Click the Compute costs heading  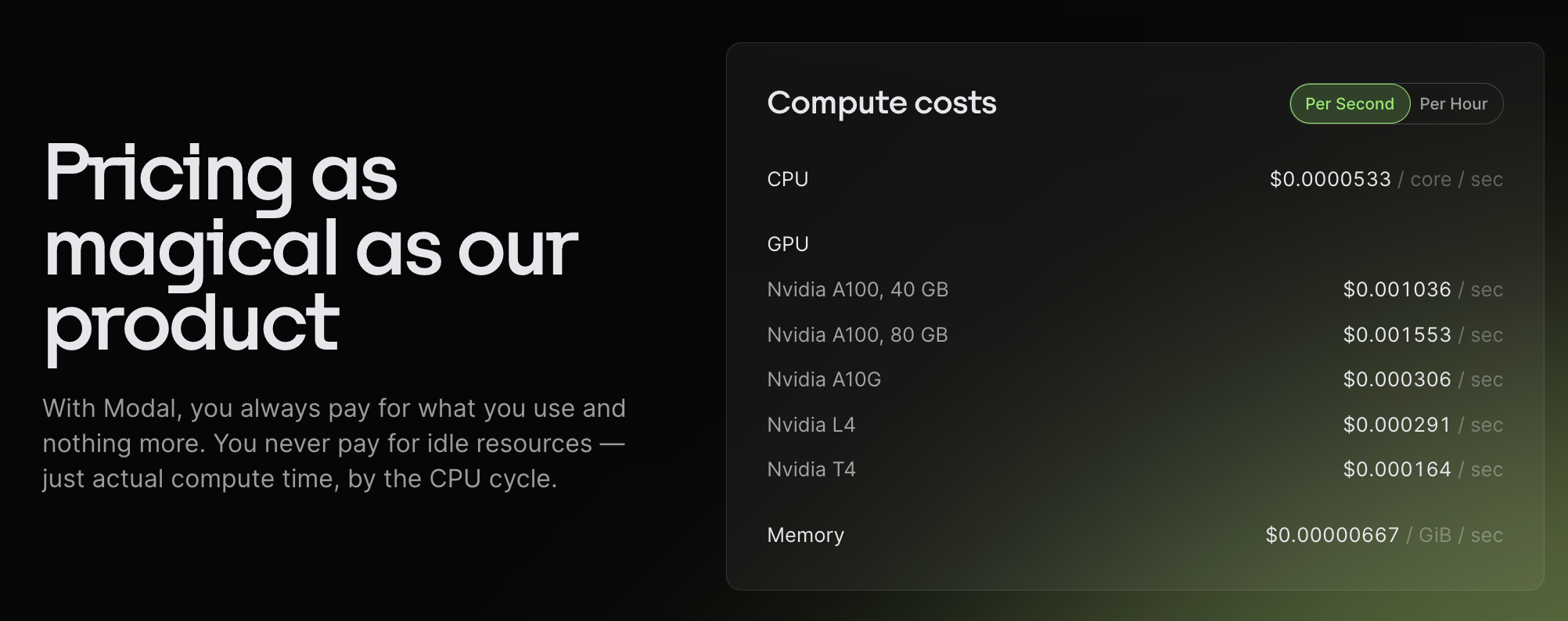(x=881, y=103)
